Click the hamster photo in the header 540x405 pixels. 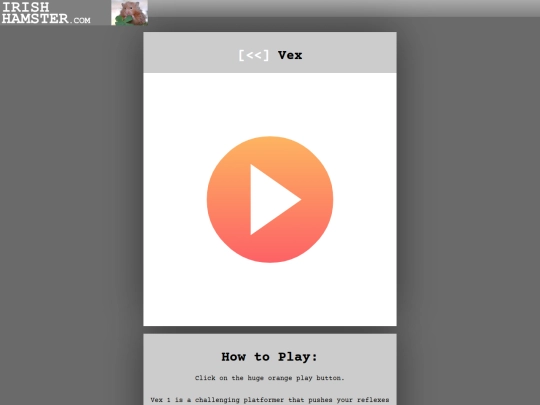[x=129, y=13]
